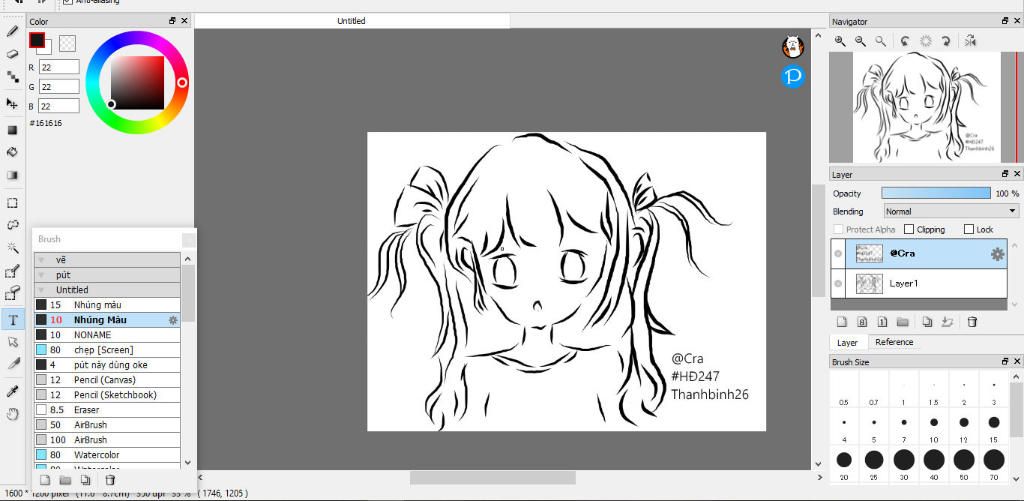
Task: Select the Gradient tool
Action: click(12, 176)
